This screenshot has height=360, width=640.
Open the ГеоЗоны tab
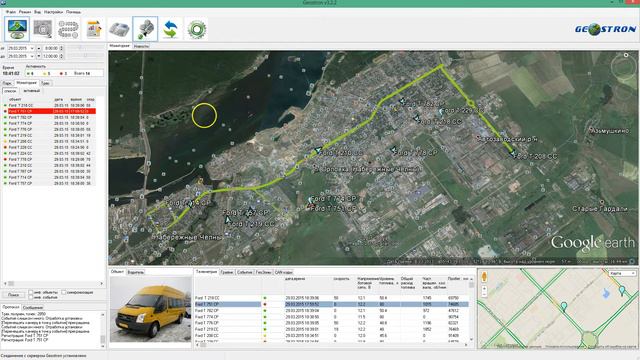click(264, 272)
